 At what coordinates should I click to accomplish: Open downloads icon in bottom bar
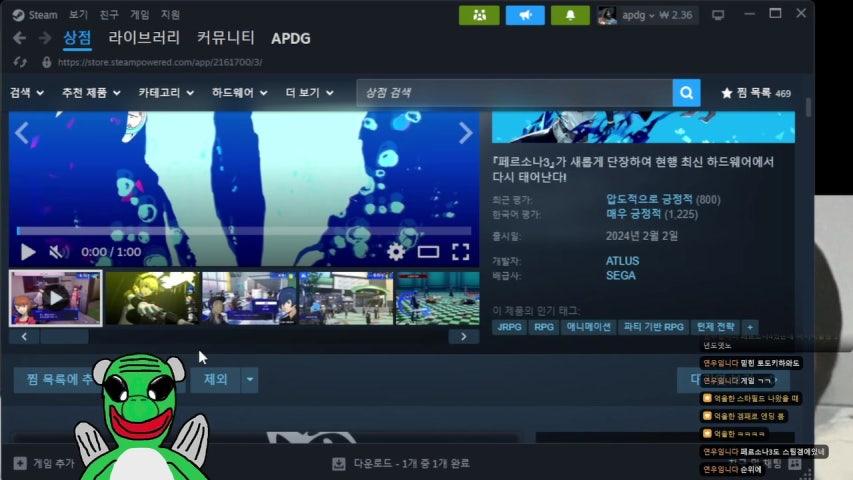pyautogui.click(x=338, y=463)
